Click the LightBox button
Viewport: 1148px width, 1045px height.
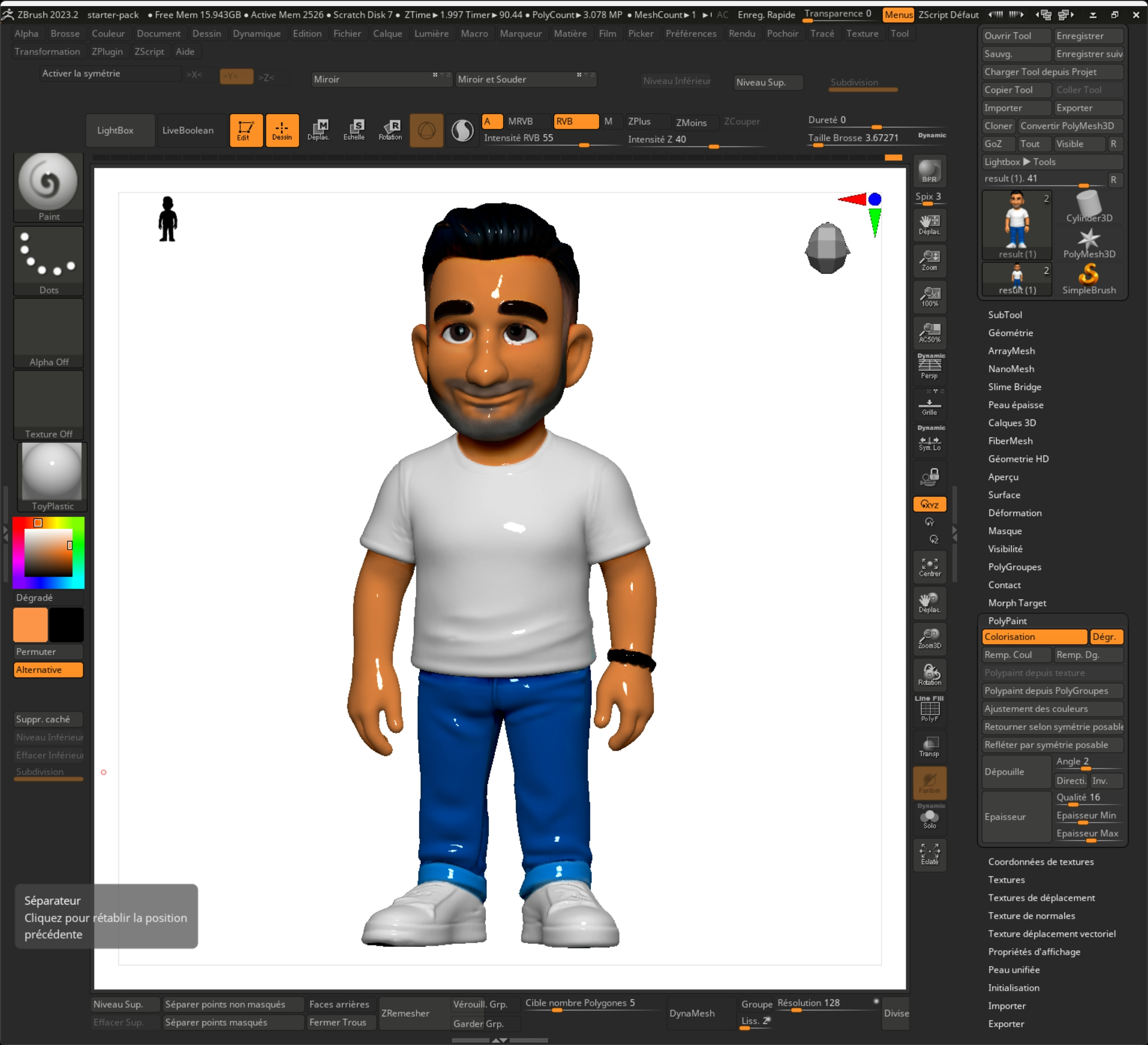click(x=115, y=130)
